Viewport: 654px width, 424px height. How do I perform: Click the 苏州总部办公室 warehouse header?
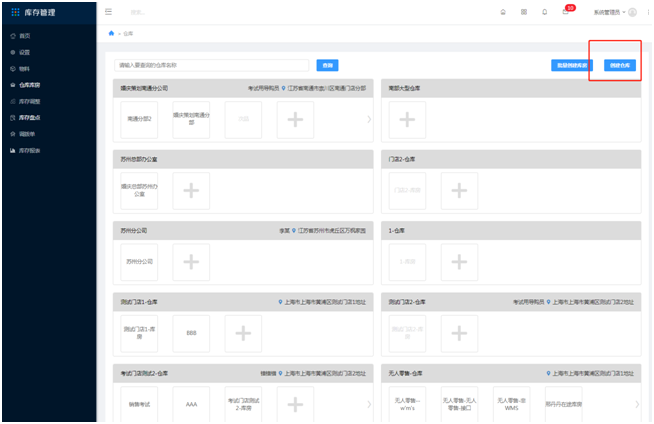[x=243, y=159]
